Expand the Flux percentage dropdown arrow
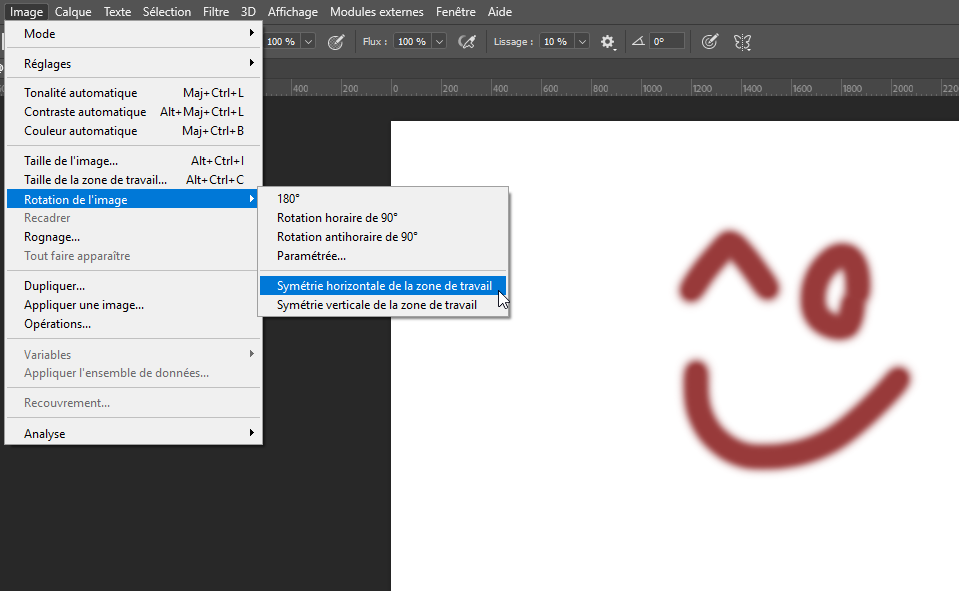The height and width of the screenshot is (591, 959). (x=439, y=42)
